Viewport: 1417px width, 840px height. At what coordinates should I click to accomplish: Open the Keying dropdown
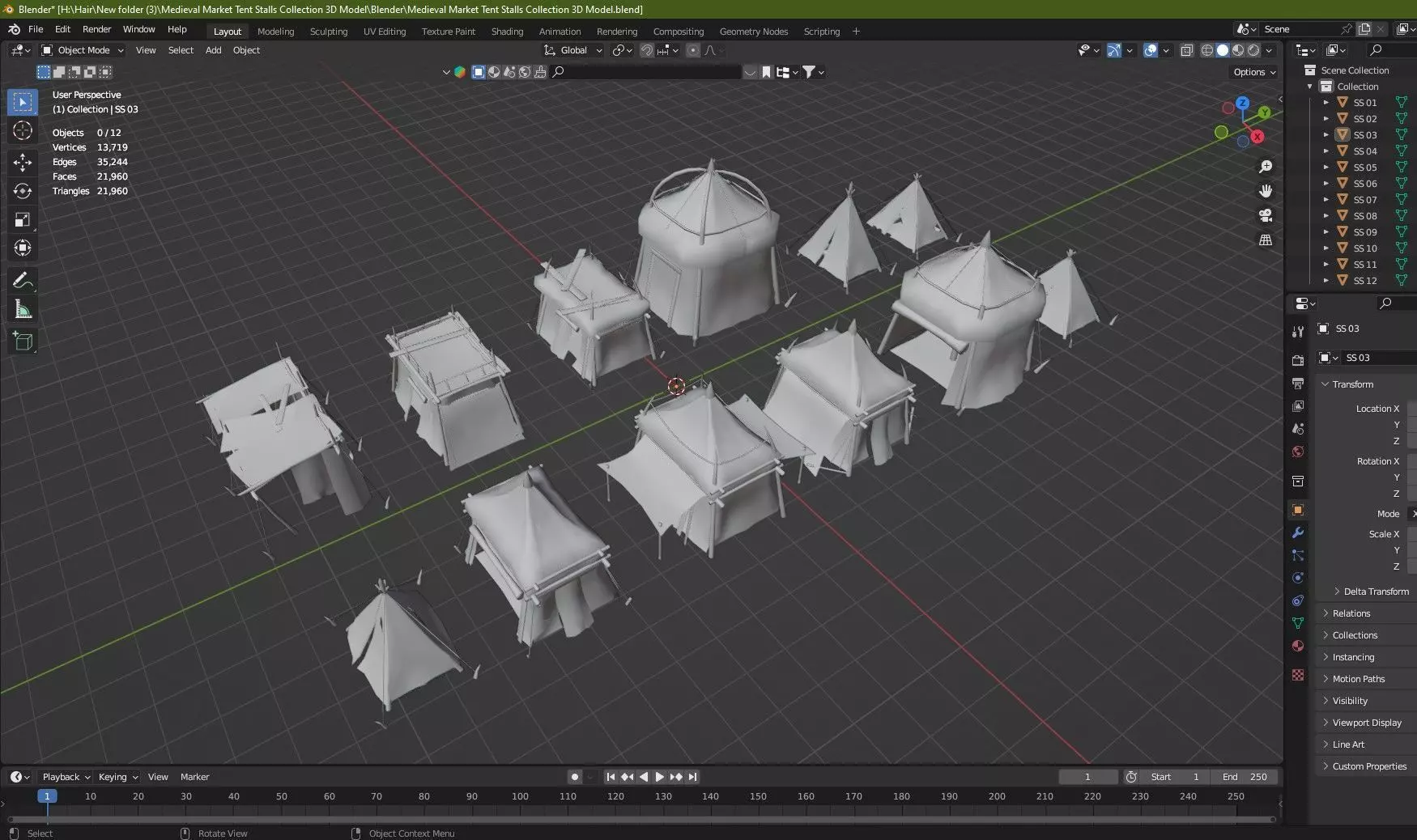tap(117, 777)
